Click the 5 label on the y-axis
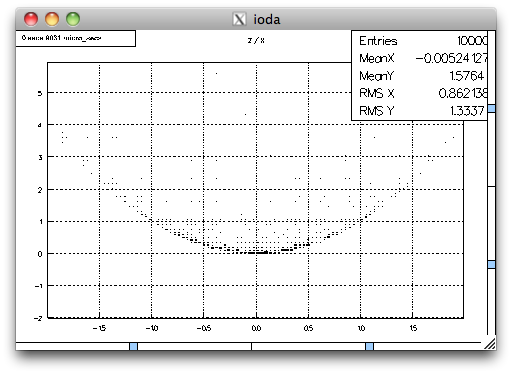 (40, 93)
